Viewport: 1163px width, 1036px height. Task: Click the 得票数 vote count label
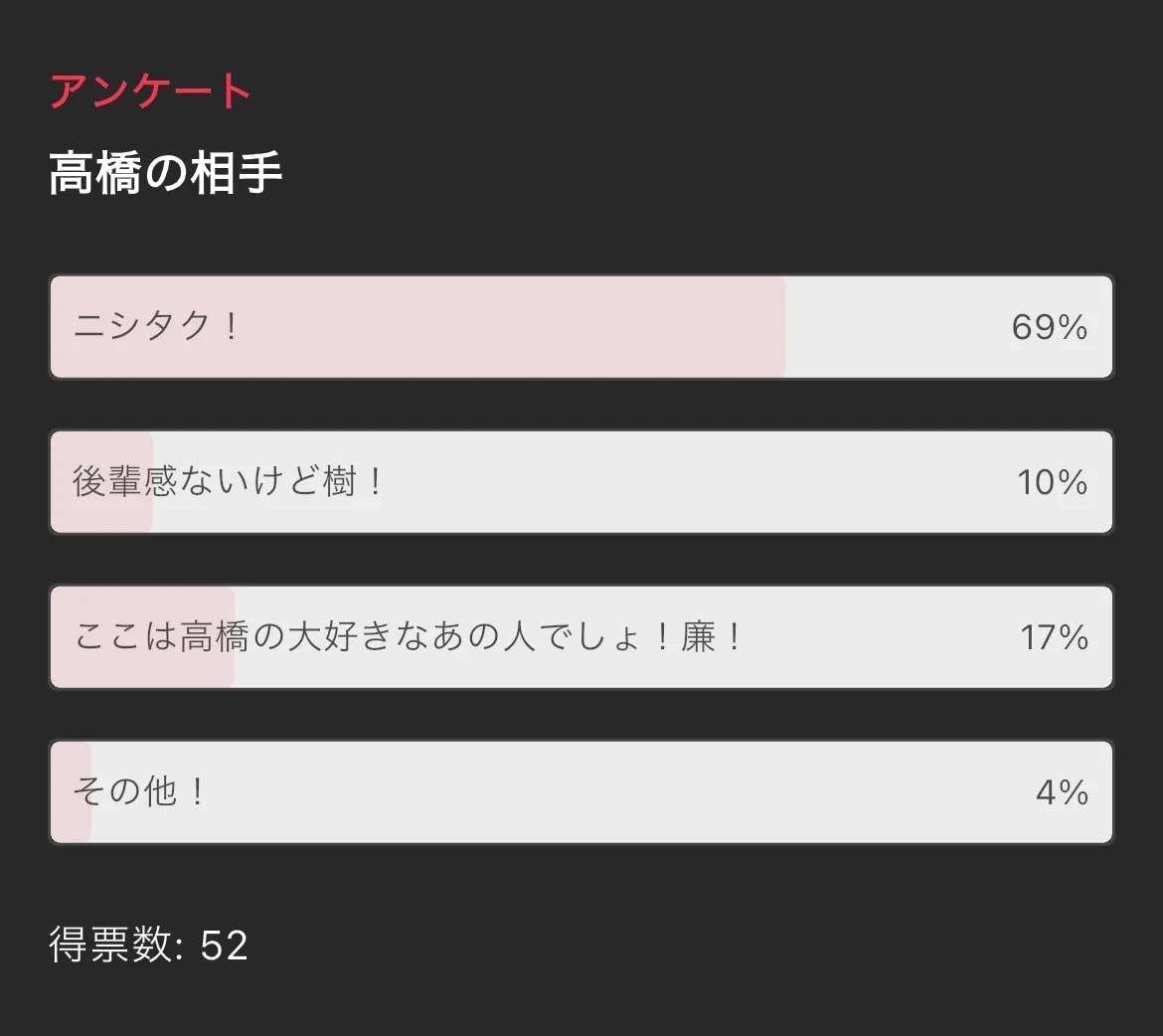pos(111,946)
